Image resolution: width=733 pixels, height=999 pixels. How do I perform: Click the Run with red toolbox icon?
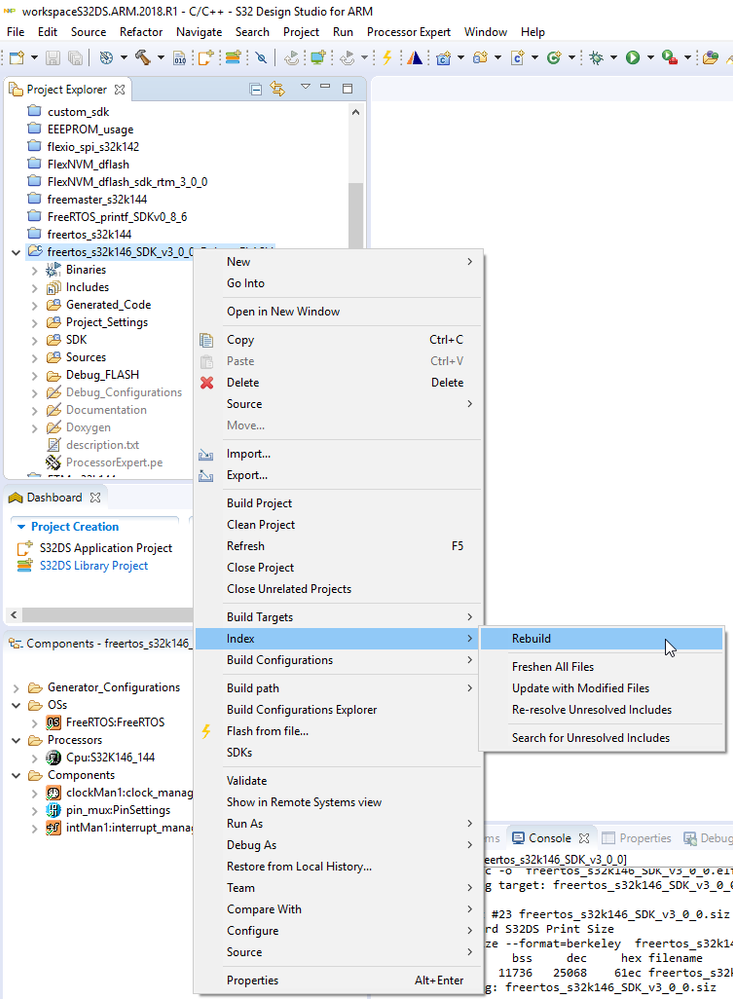669,58
